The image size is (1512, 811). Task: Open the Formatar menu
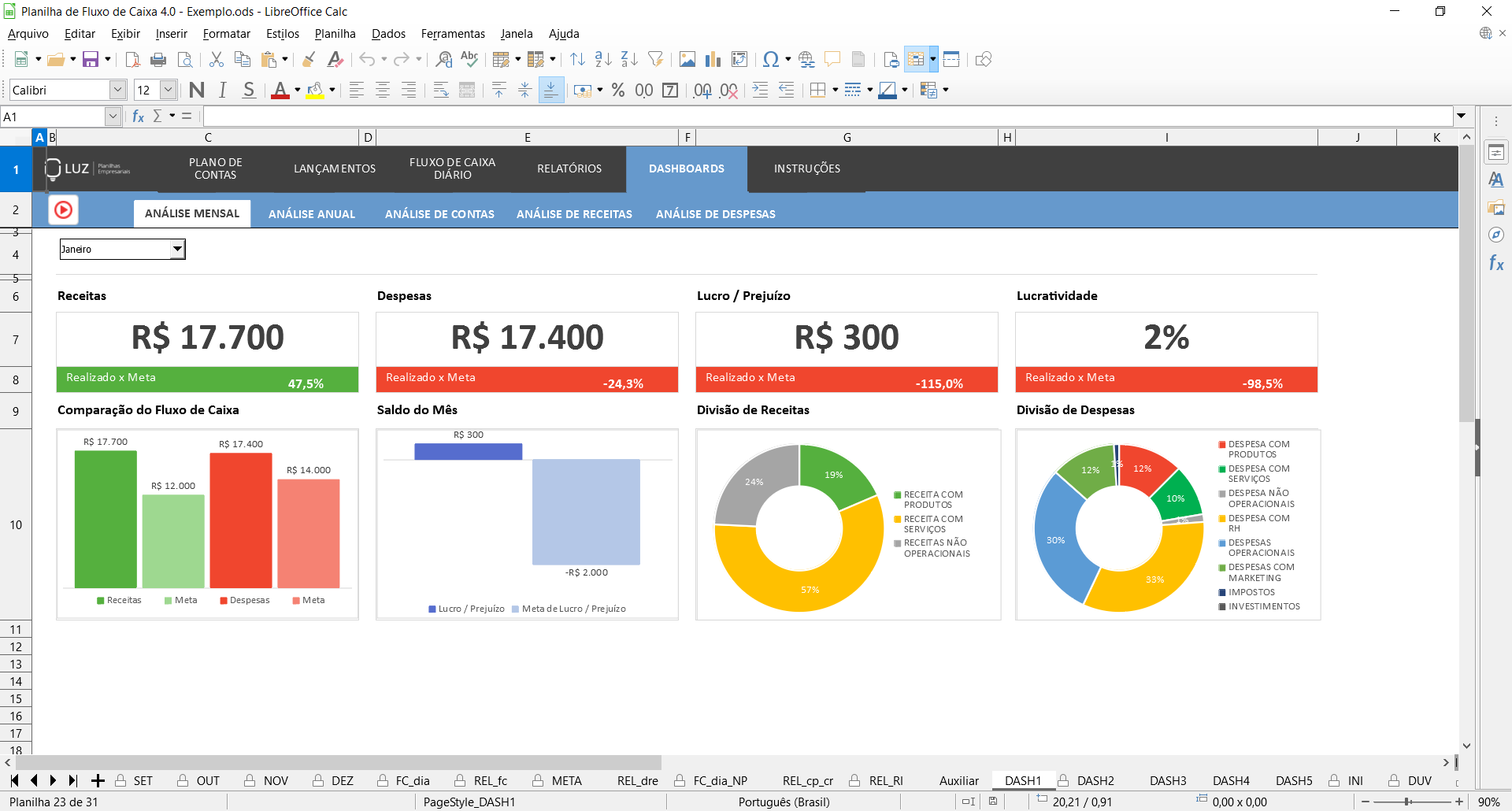coord(226,34)
